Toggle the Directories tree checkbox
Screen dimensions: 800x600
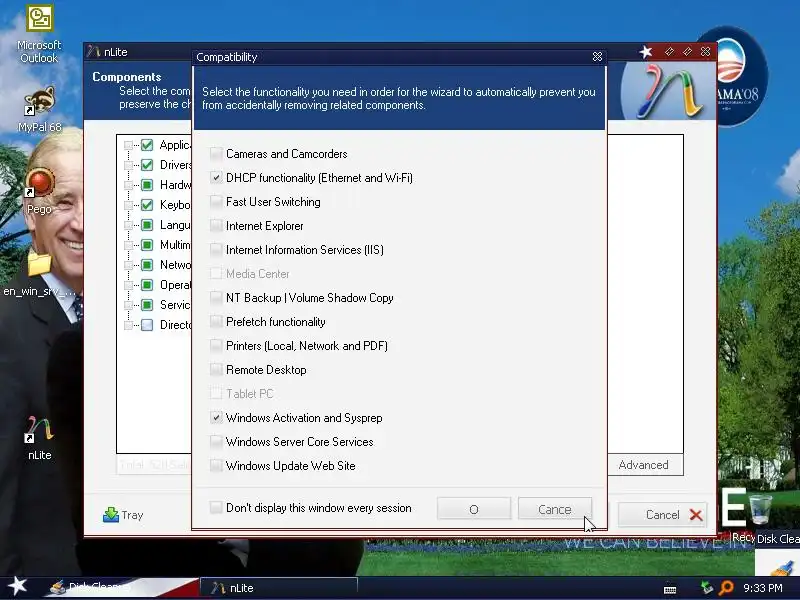(147, 325)
